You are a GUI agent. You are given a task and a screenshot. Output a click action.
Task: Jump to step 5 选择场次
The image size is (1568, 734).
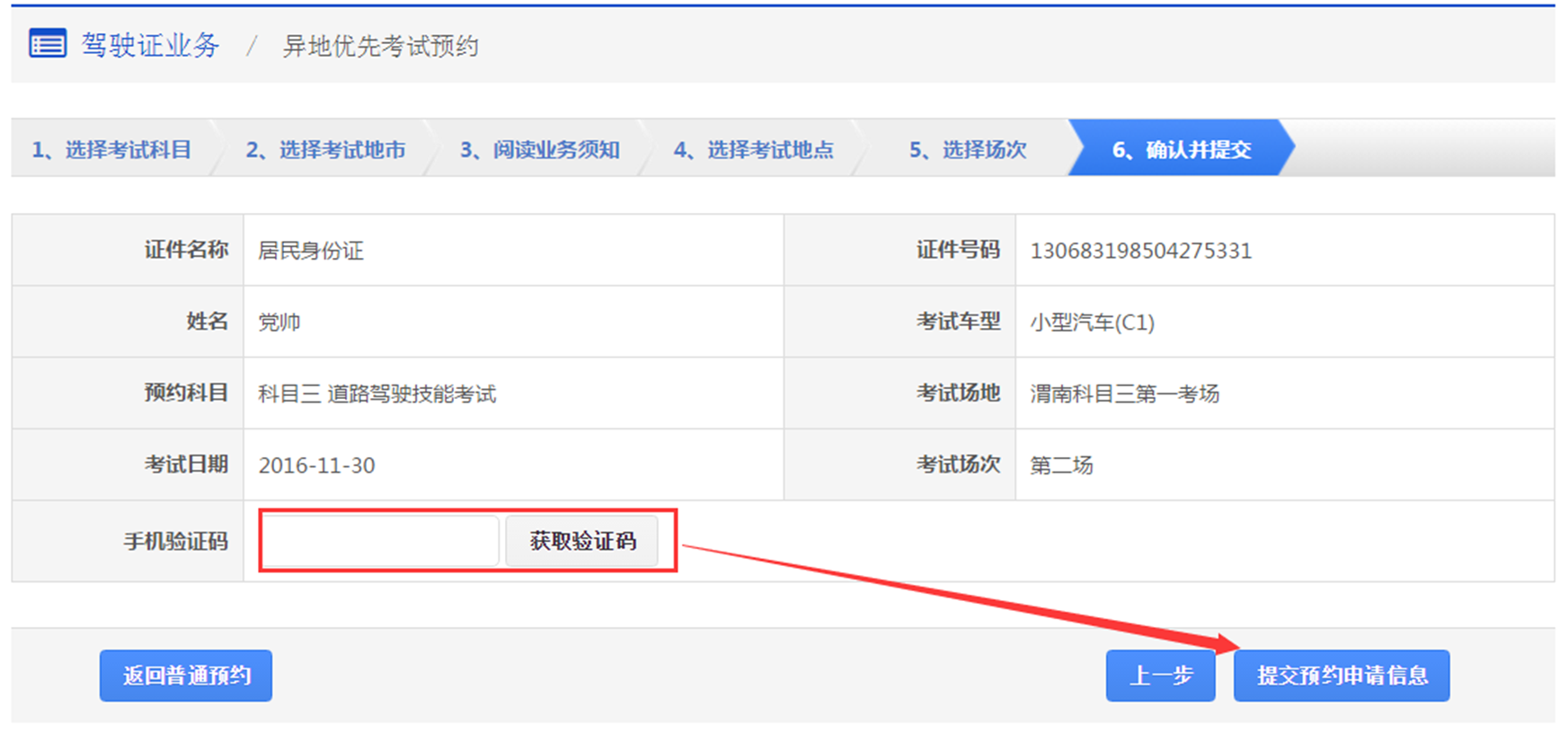pyautogui.click(x=967, y=149)
